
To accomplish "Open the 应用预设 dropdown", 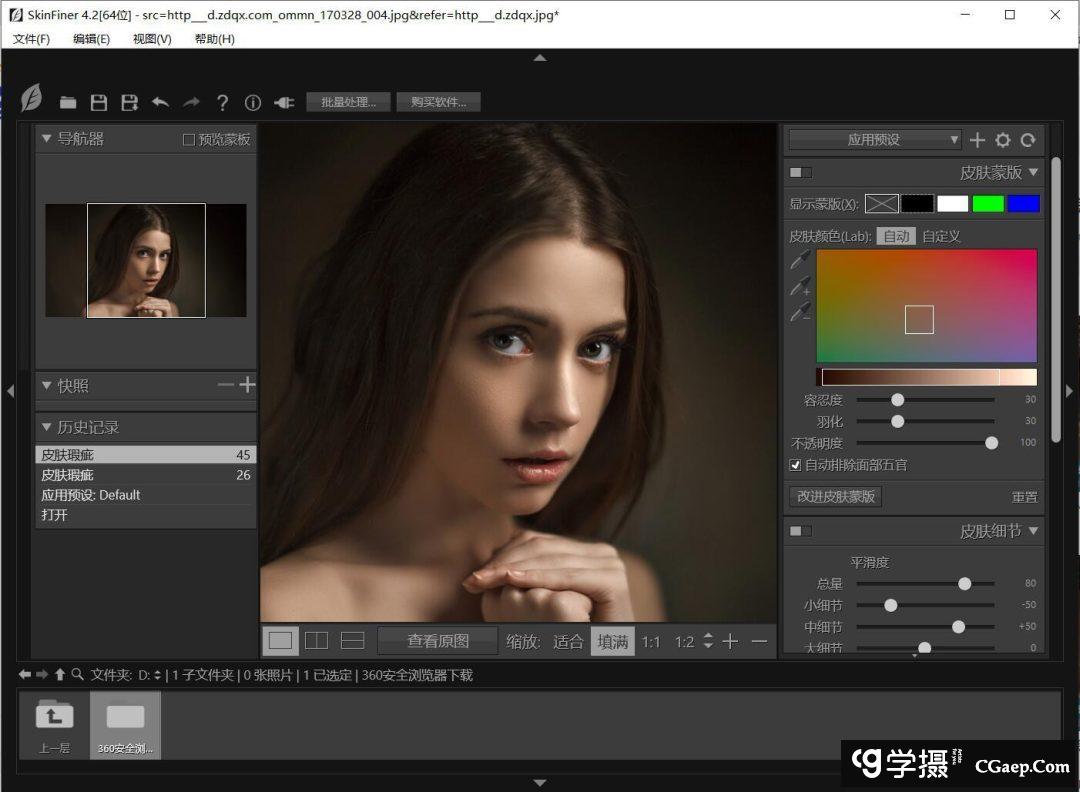I will (x=875, y=140).
